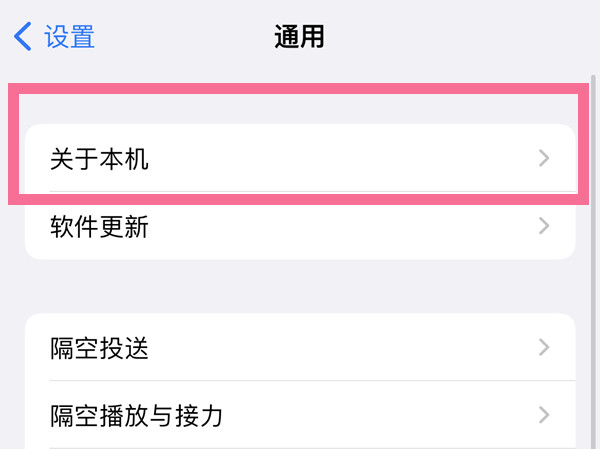Screen dimensions: 600x449
Task: Click the gray gap between the two setting groups
Action: pos(300,286)
